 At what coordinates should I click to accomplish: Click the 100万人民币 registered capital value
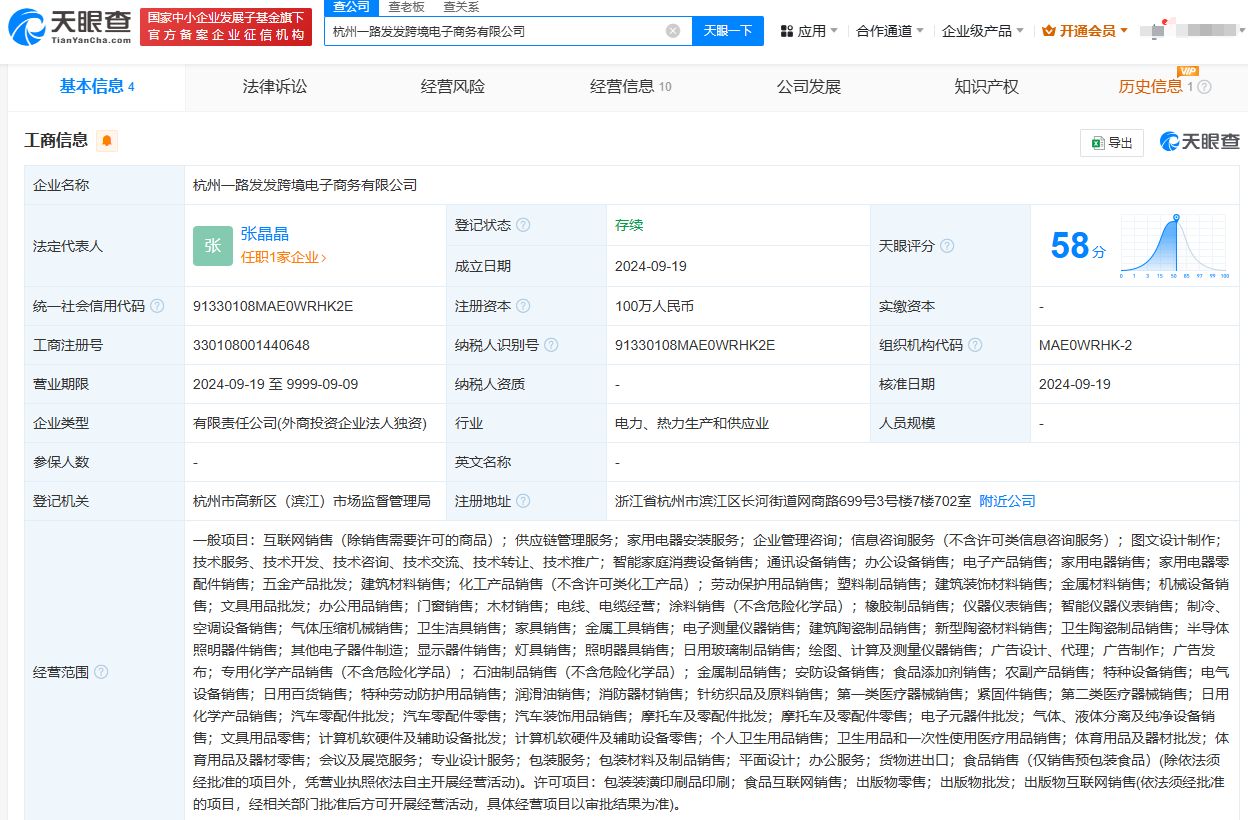[654, 306]
